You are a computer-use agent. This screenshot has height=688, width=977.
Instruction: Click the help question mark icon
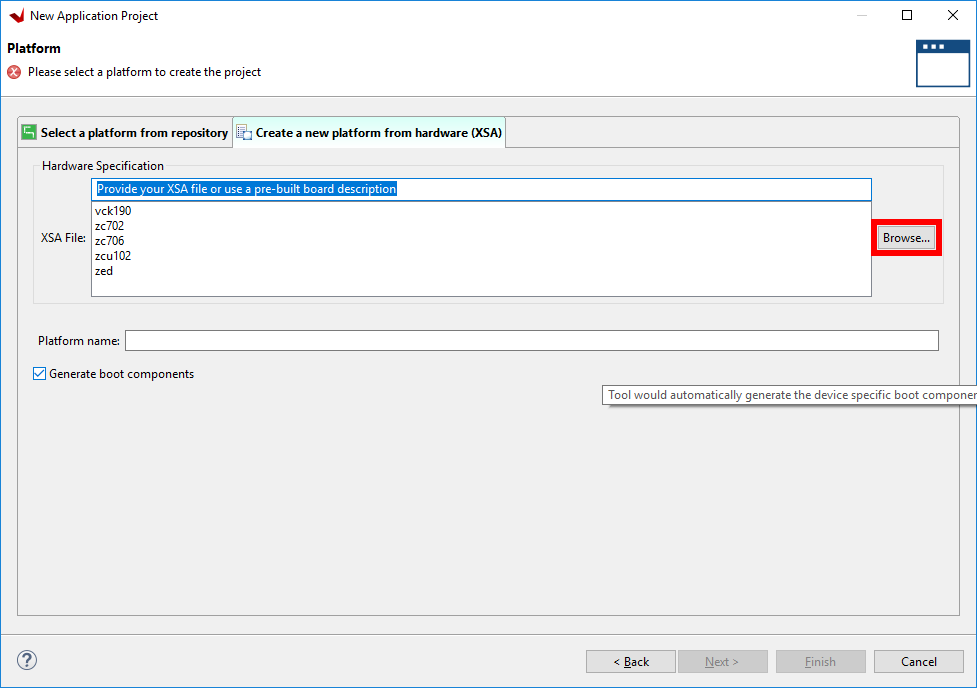(x=27, y=660)
